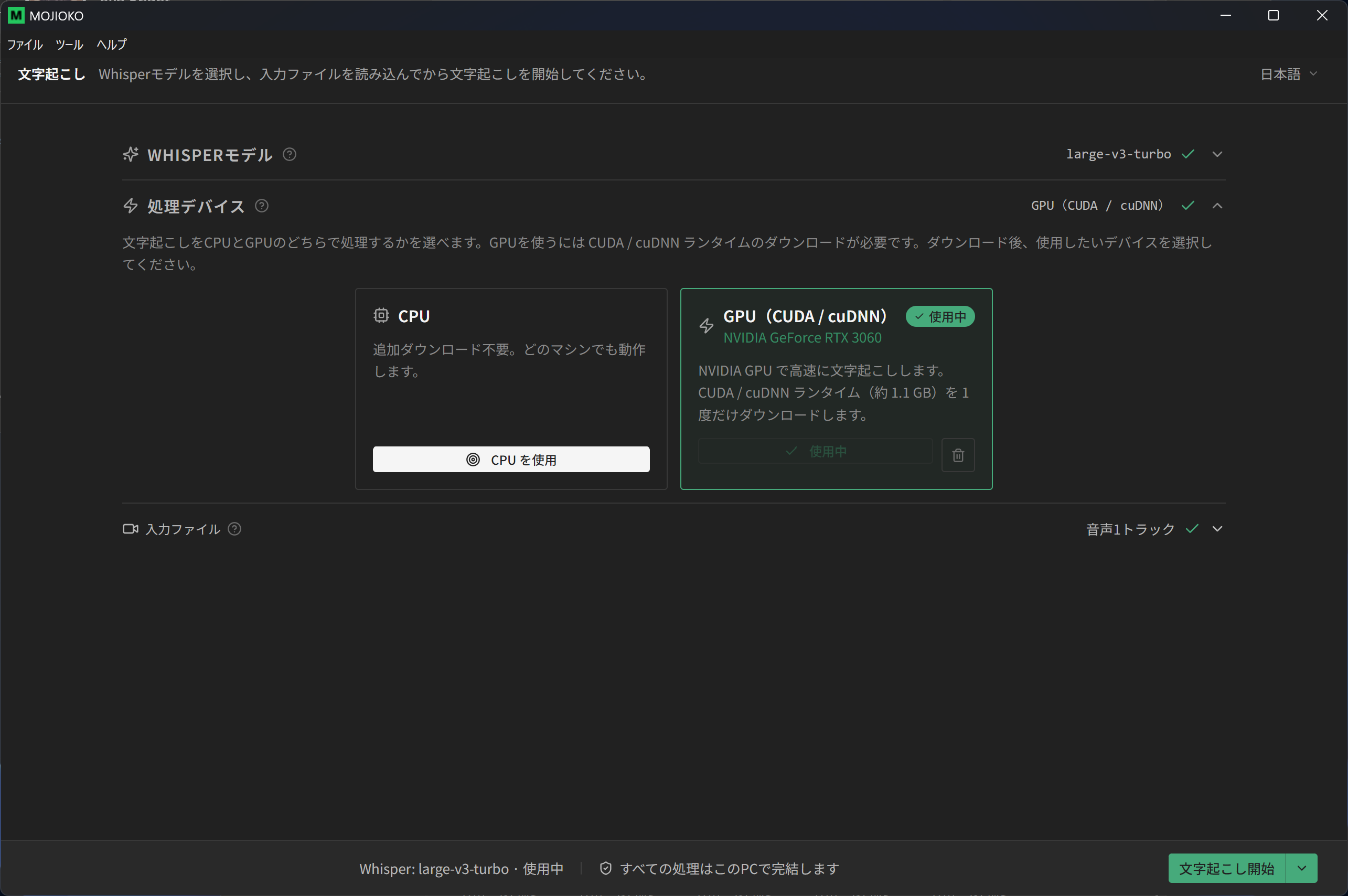Open the ヘルプ menu
Viewport: 1348px width, 896px height.
[111, 45]
